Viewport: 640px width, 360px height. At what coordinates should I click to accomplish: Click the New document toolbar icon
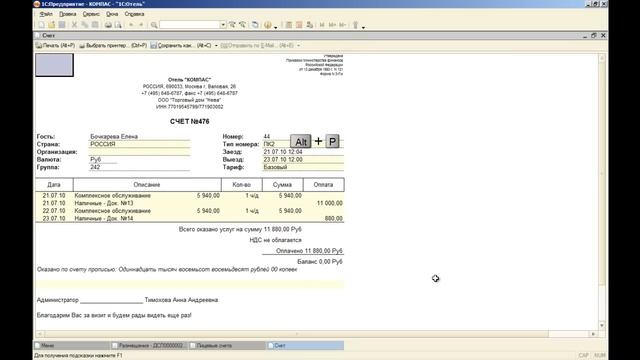pyautogui.click(x=41, y=25)
